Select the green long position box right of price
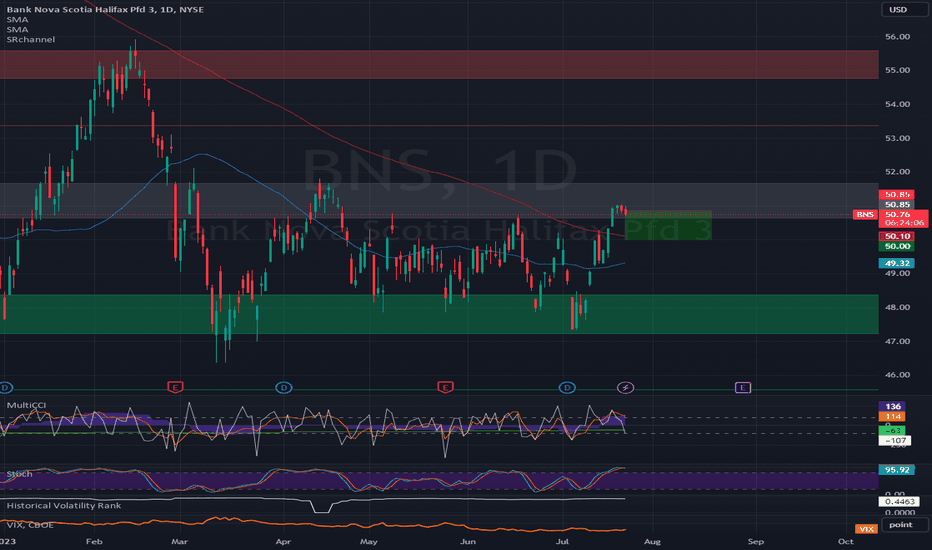 coord(668,225)
